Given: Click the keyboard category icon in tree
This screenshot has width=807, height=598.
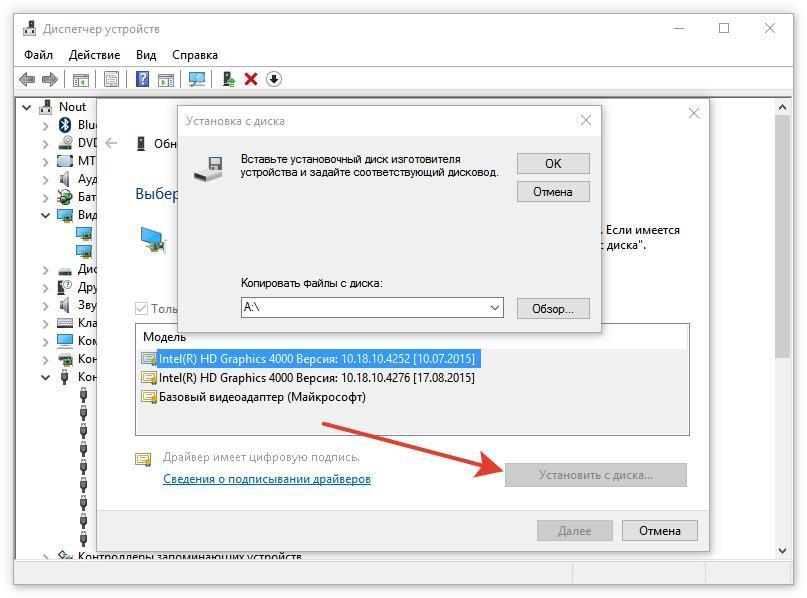Looking at the screenshot, I should (x=65, y=323).
